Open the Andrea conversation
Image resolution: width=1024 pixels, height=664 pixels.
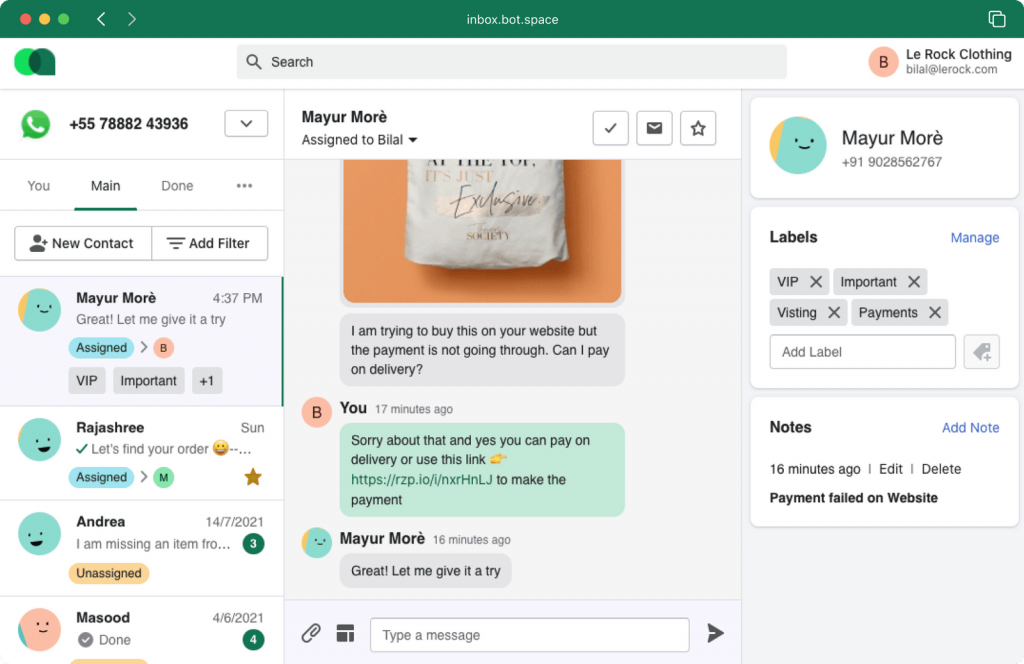[x=141, y=548]
